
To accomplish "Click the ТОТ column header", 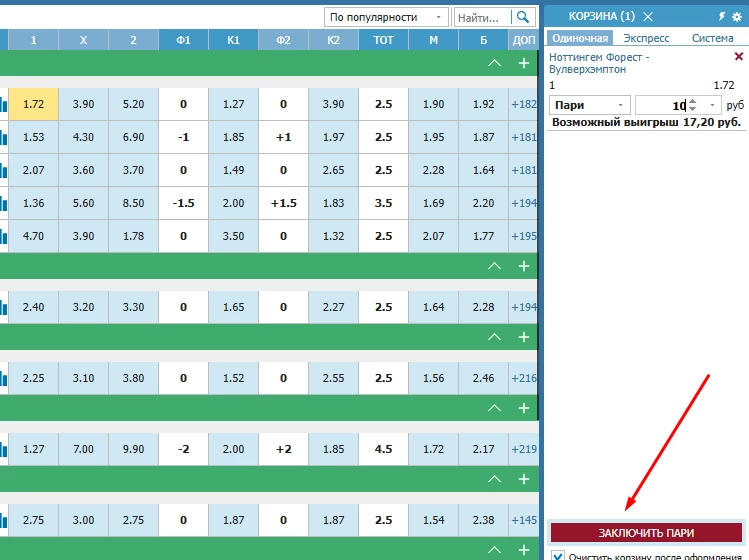I will pyautogui.click(x=384, y=40).
